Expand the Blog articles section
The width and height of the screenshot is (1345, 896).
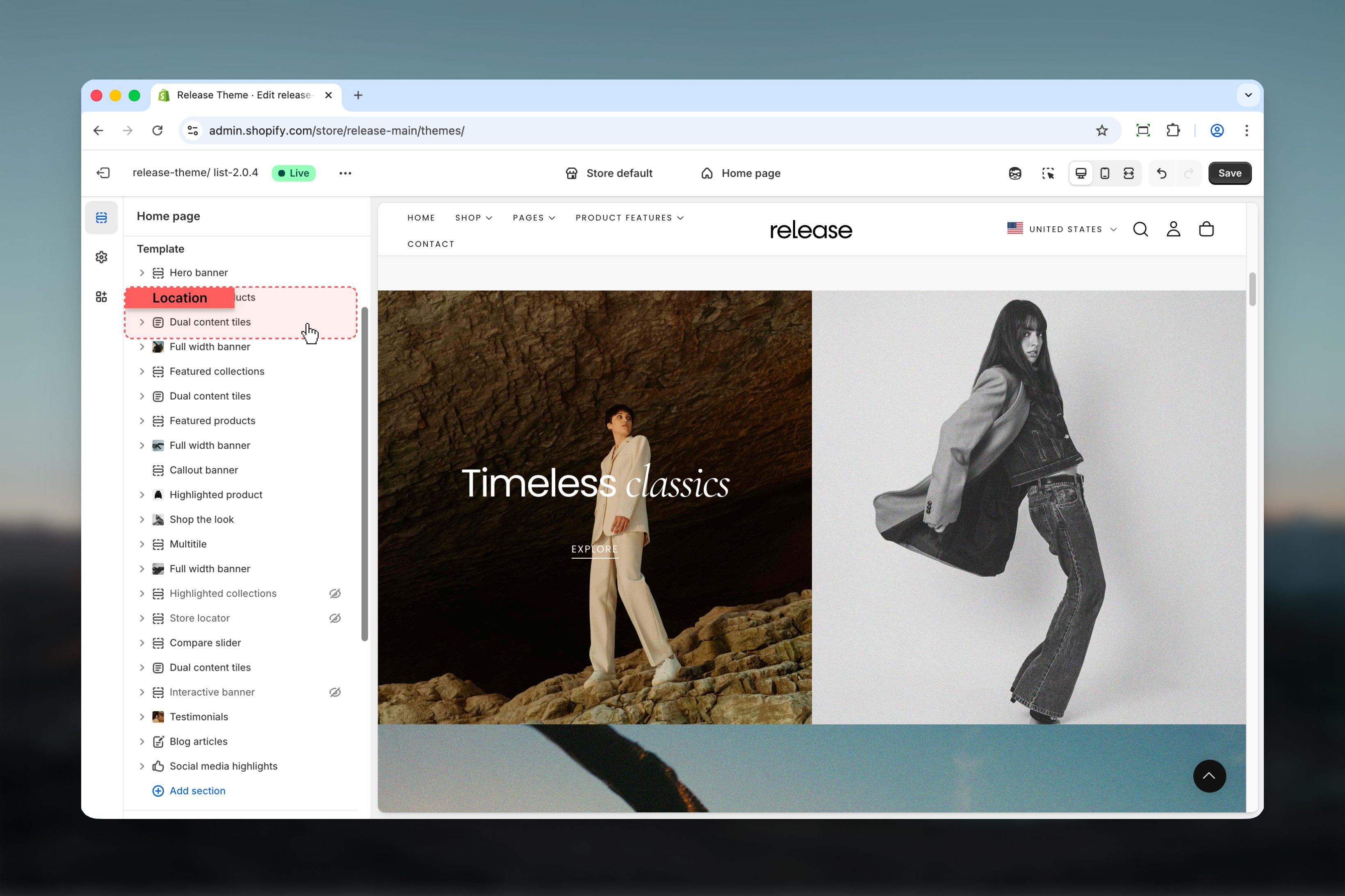(x=142, y=741)
